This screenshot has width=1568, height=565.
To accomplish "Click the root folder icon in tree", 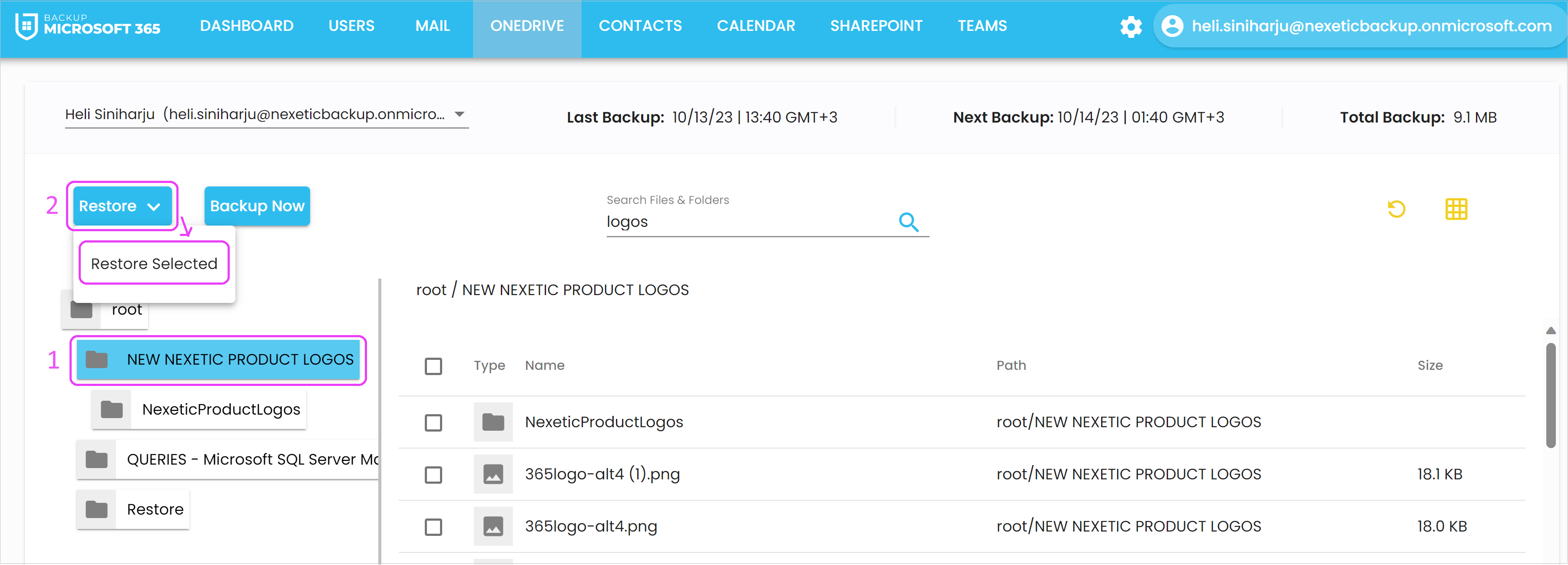I will tap(81, 310).
